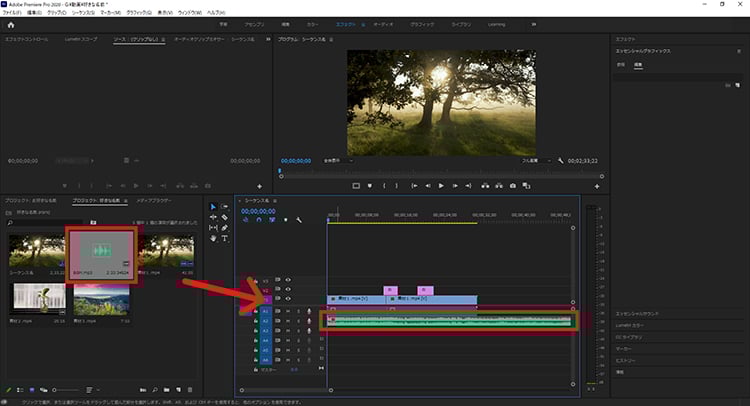Image resolution: width=750 pixels, height=406 pixels.
Task: Switch Project panel to list view
Action: (x=20, y=390)
